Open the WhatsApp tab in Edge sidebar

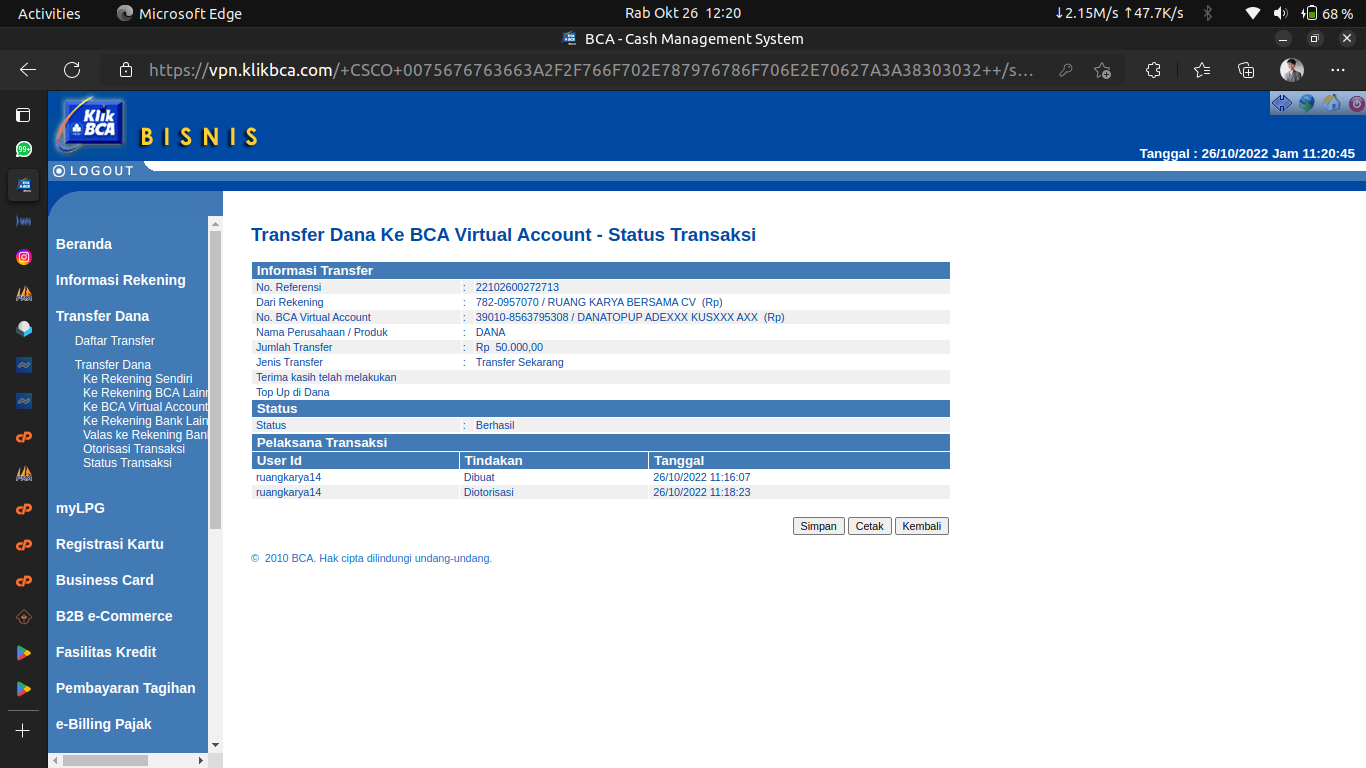(x=24, y=149)
